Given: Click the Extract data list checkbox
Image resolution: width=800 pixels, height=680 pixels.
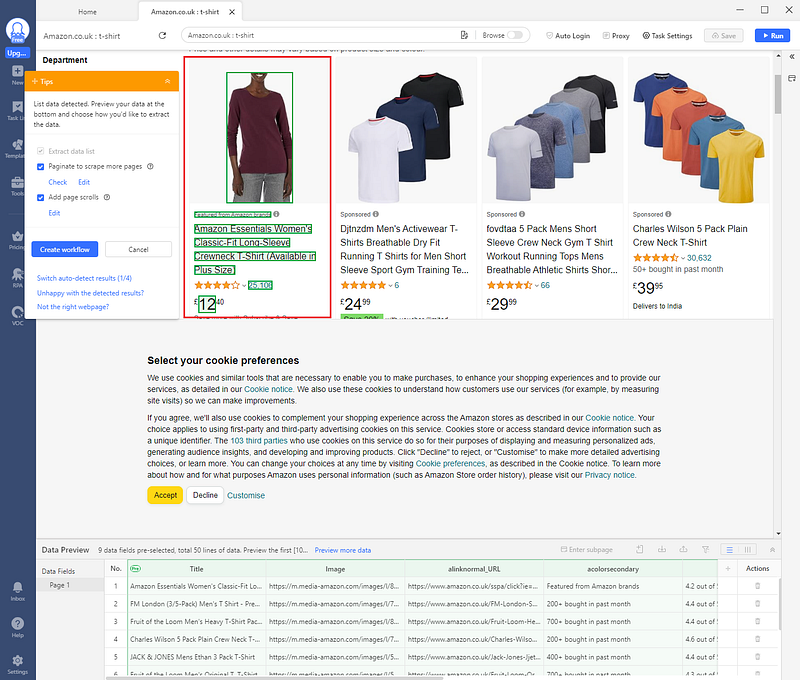Looking at the screenshot, I should coord(40,151).
